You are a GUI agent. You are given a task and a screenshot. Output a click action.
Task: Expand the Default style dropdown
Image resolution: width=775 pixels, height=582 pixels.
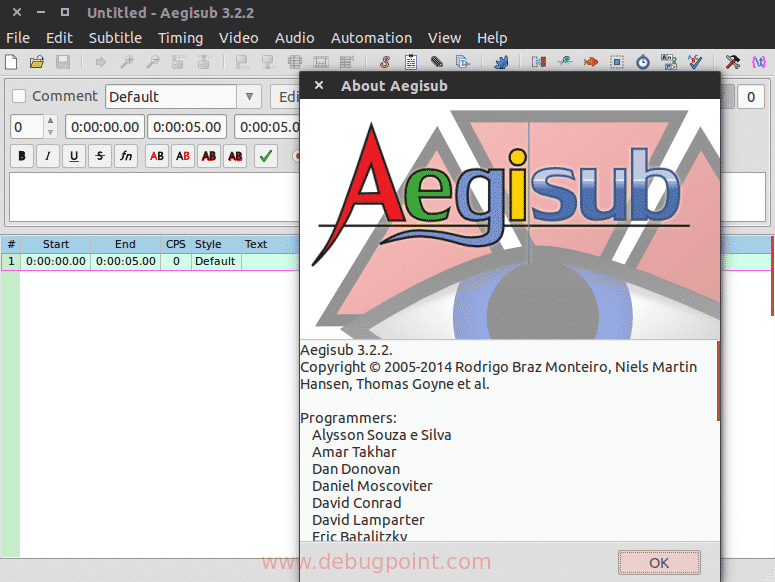pos(249,96)
